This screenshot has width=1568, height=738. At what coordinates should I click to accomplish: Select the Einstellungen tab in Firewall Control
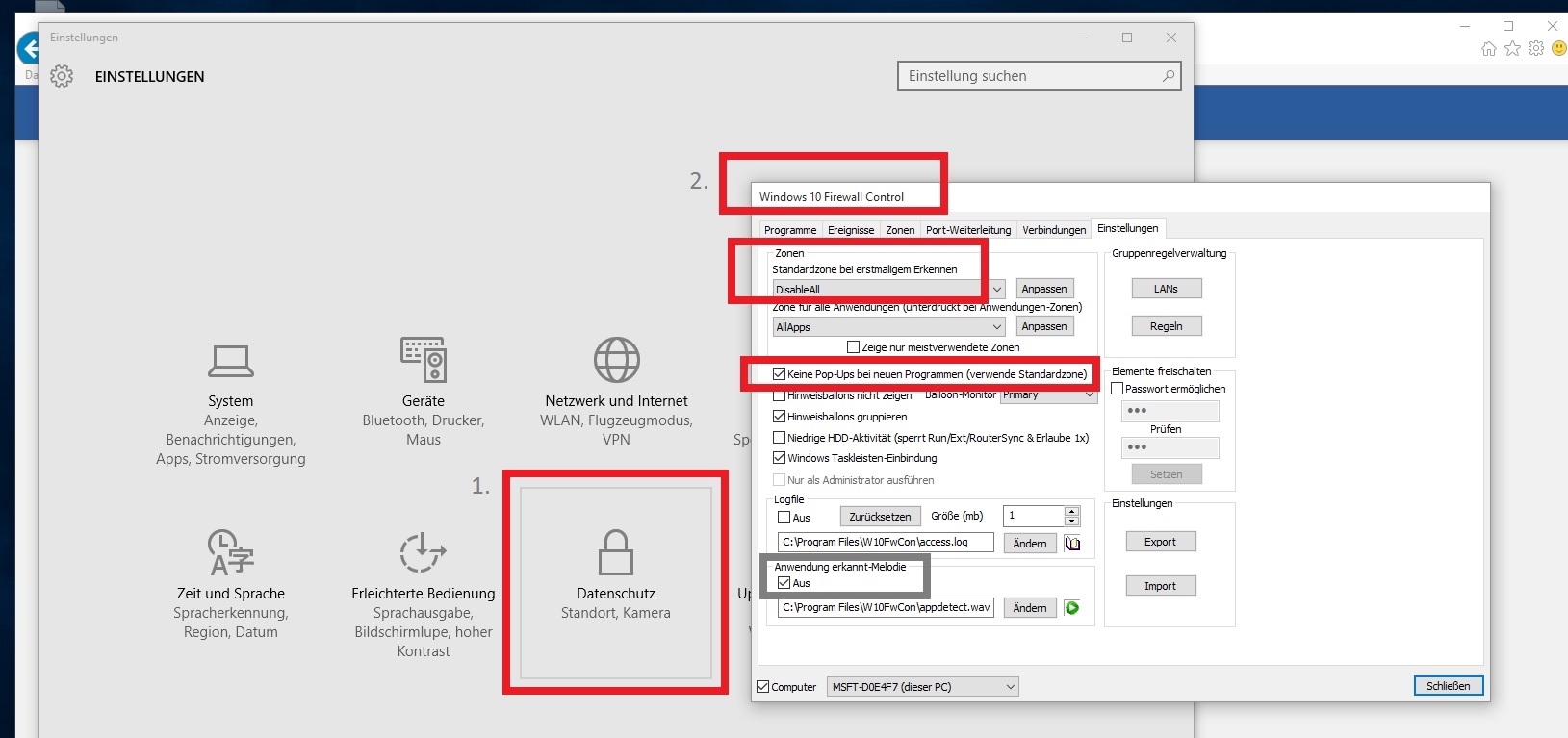pyautogui.click(x=1128, y=228)
